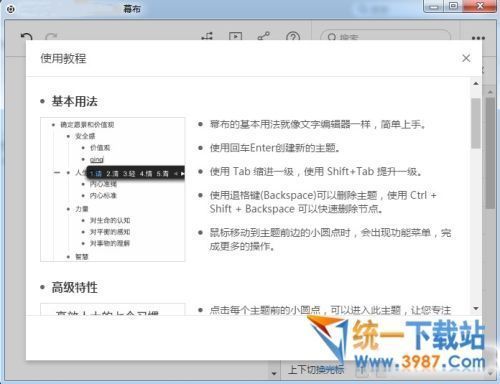Maximize the 幕布 window
500x384 pixels.
point(453,6)
